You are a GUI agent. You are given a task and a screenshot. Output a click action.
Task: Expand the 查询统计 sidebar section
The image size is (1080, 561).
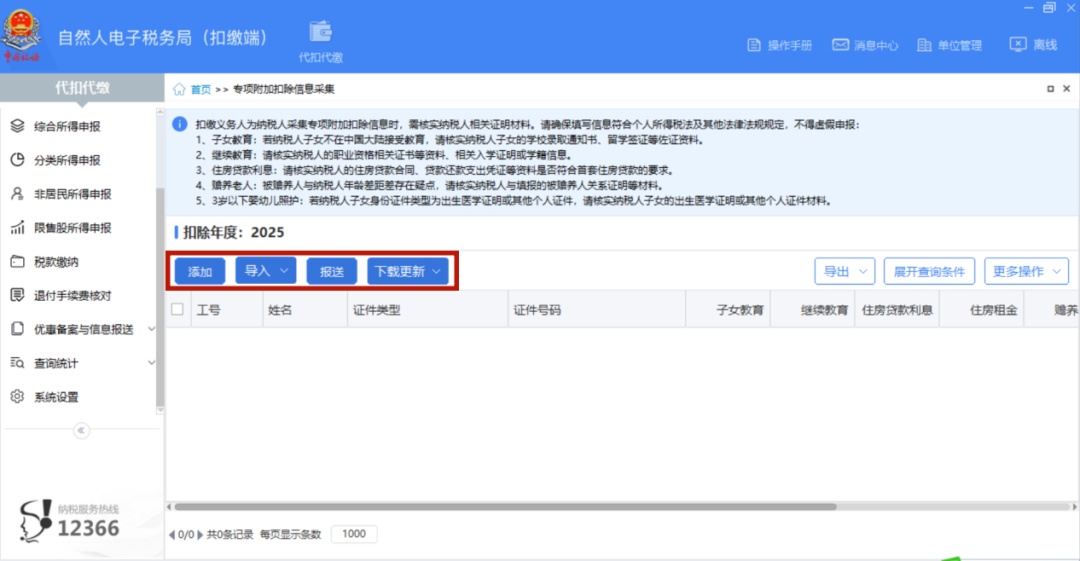coord(83,363)
